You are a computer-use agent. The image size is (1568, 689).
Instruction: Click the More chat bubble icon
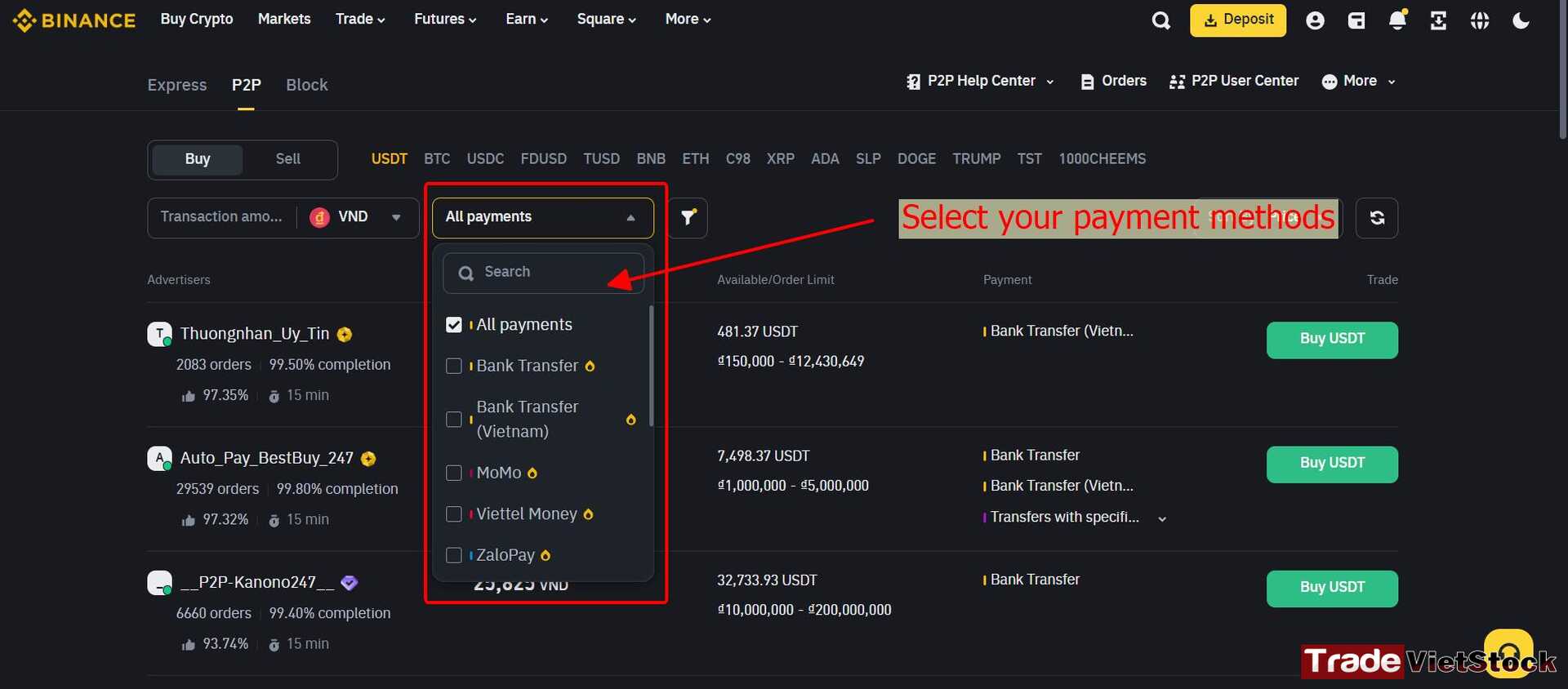tap(1330, 82)
